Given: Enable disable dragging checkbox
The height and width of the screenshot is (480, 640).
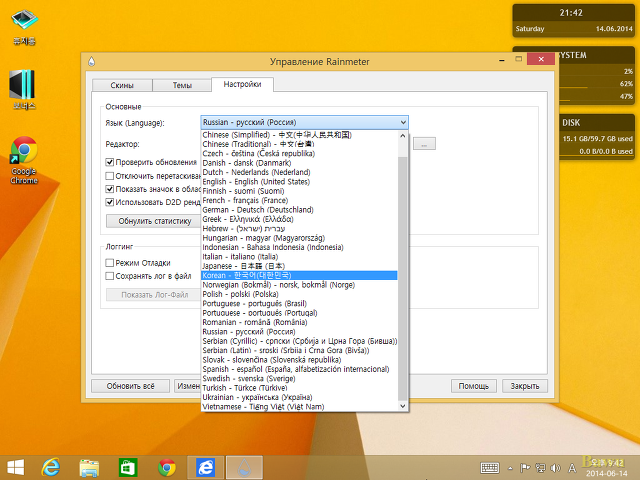Looking at the screenshot, I should (109, 176).
